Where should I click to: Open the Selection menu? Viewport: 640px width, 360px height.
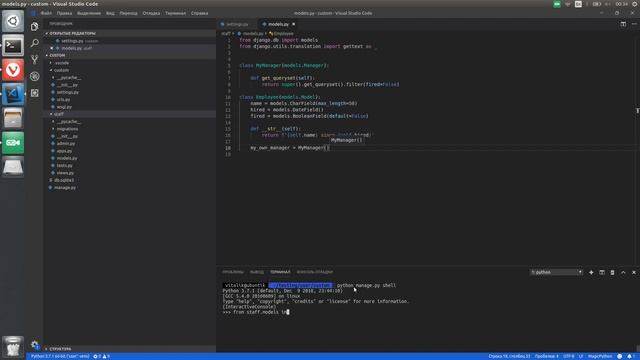(x=89, y=13)
